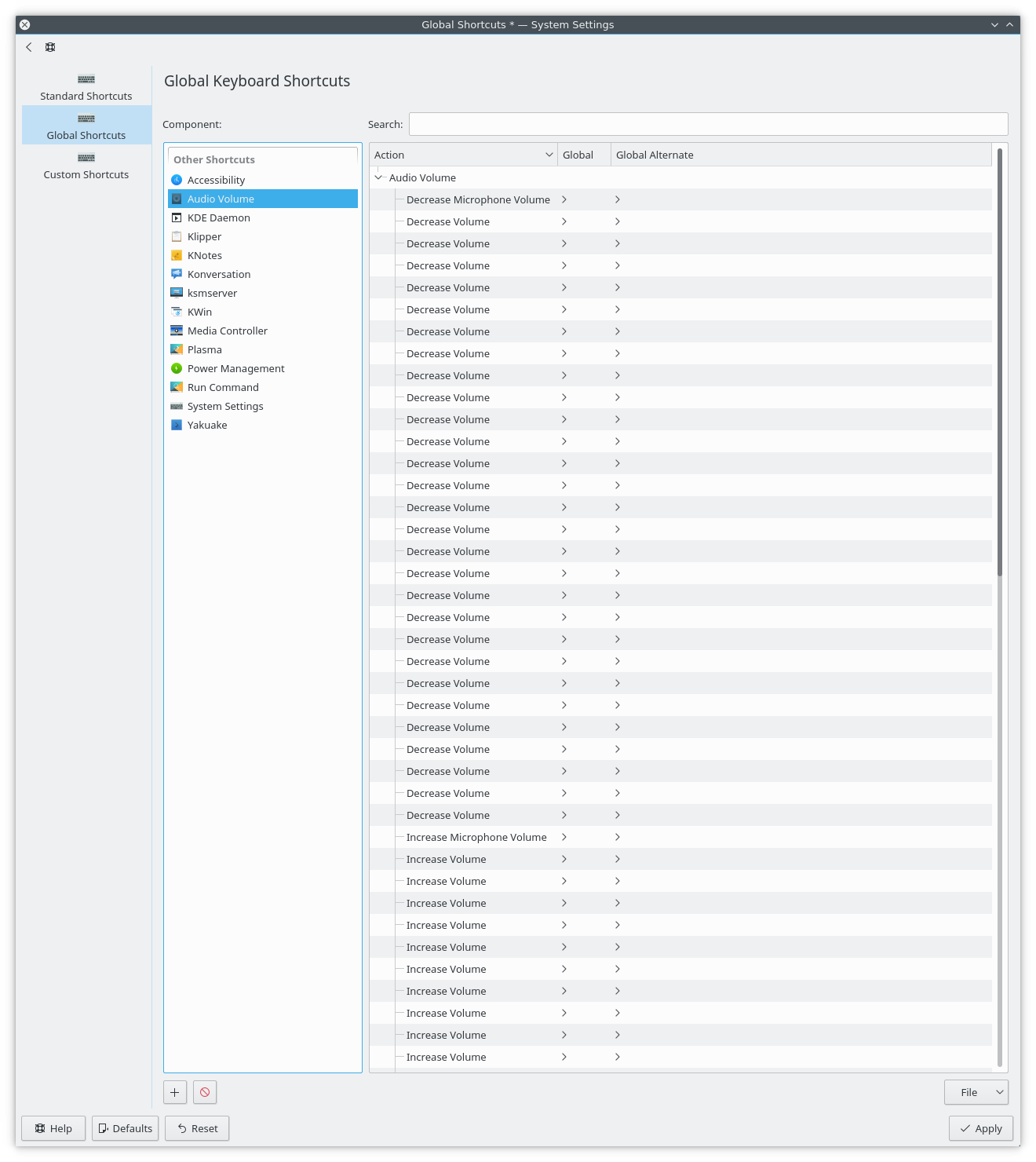Screen dimensions: 1036x1162
Task: Click the red remove component icon
Action: (205, 1092)
